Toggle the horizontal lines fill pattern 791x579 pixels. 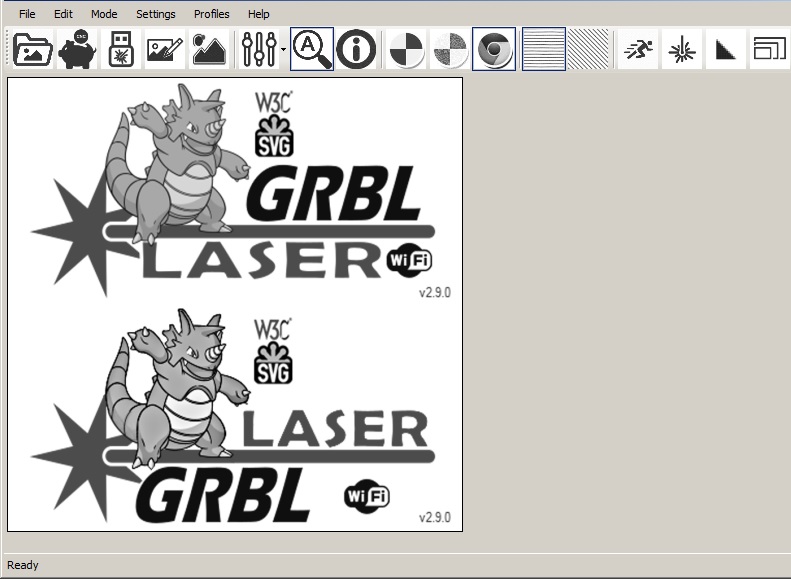(x=544, y=49)
